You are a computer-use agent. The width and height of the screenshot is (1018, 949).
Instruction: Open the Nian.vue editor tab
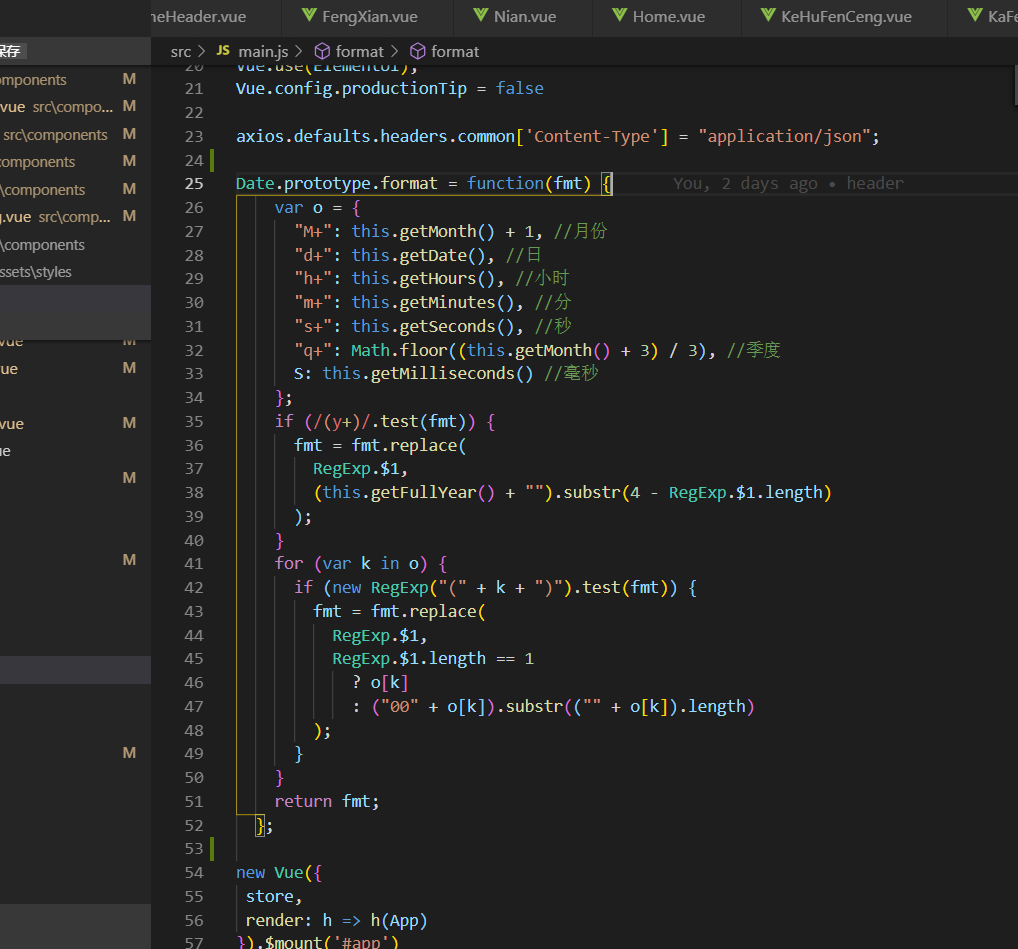523,17
